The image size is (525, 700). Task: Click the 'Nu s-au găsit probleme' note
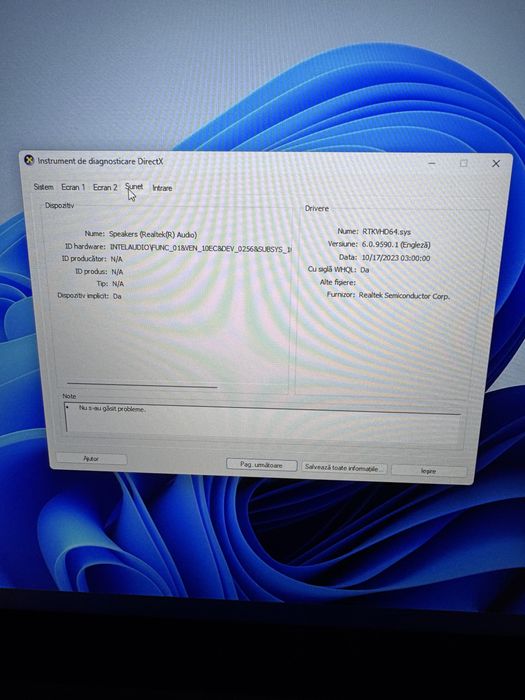(112, 408)
